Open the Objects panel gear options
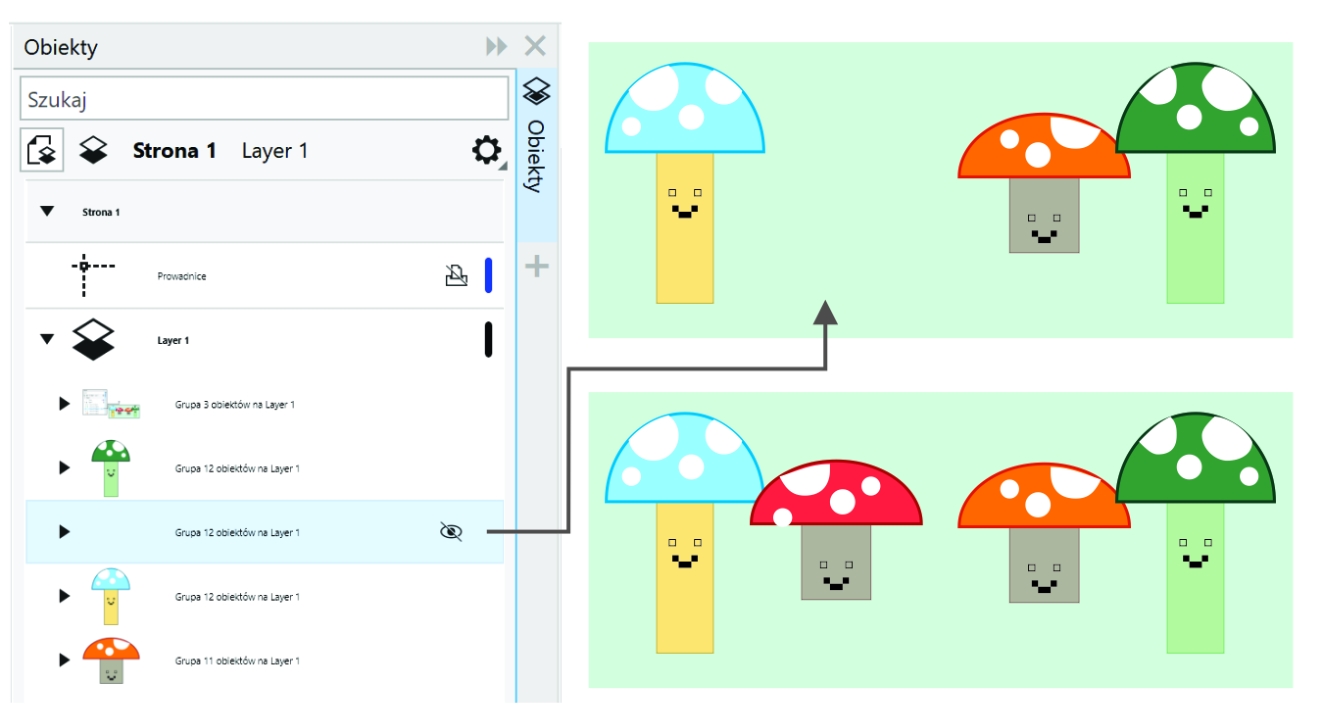The height and width of the screenshot is (726, 1332). tap(486, 151)
